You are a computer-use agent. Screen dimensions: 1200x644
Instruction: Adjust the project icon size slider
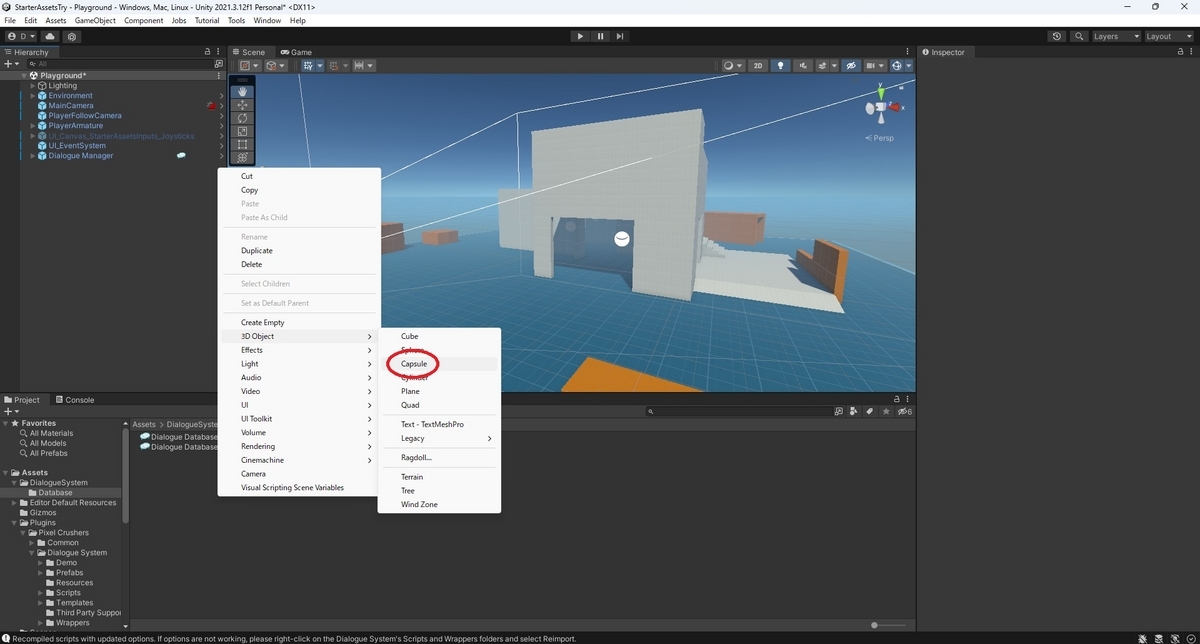(875, 625)
